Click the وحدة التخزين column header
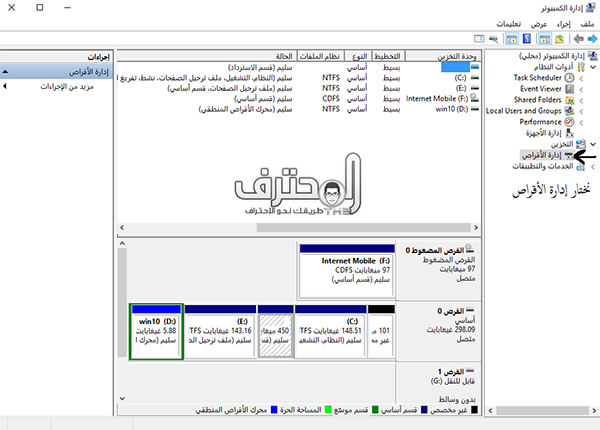The height and width of the screenshot is (430, 600). (x=455, y=56)
